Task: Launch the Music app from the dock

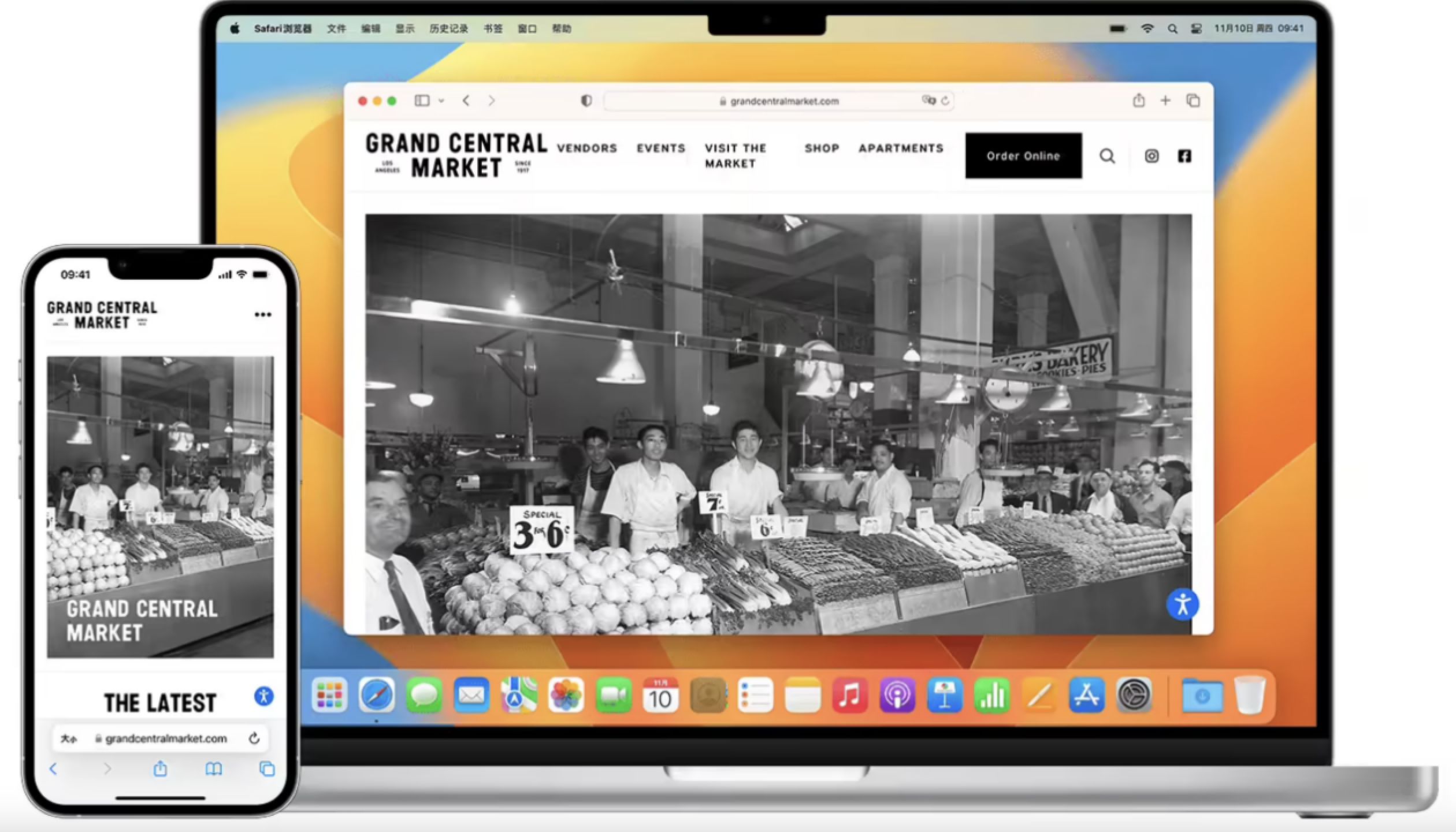Action: pos(850,695)
